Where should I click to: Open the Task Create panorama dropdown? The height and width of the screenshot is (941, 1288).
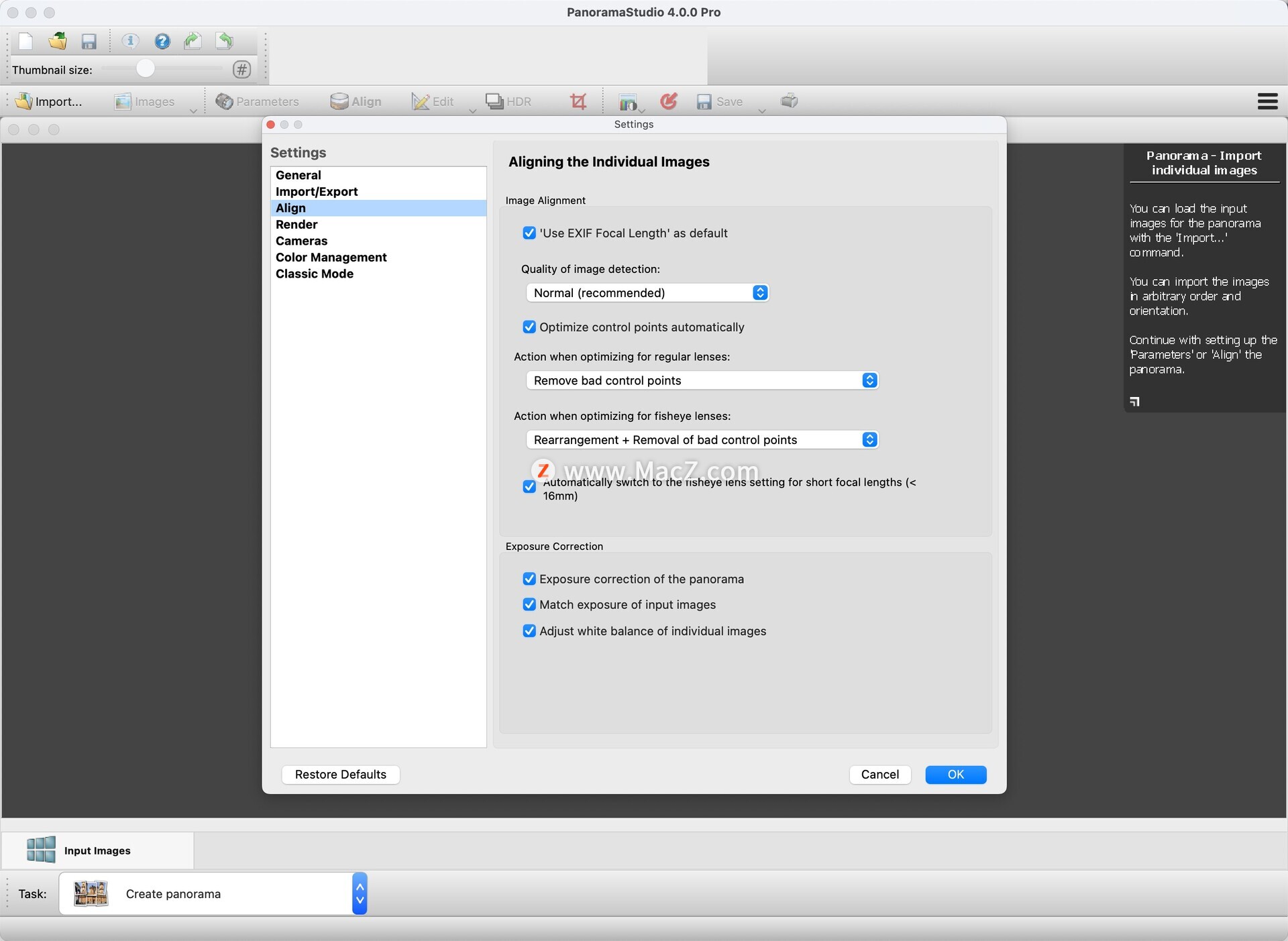click(213, 893)
